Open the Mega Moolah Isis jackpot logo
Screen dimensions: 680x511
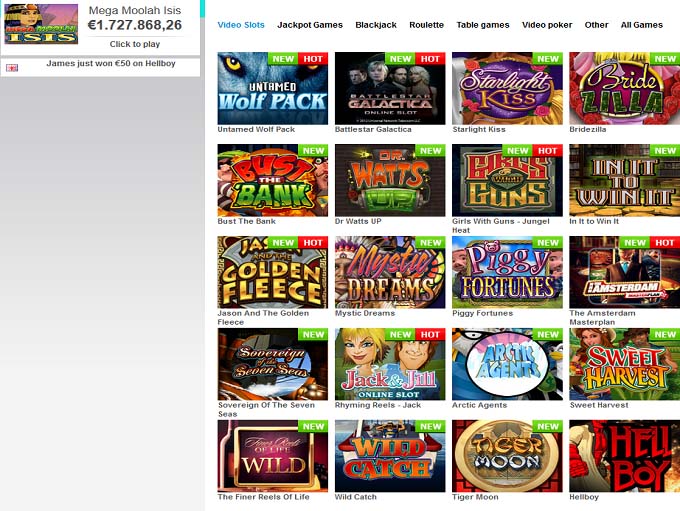point(41,24)
